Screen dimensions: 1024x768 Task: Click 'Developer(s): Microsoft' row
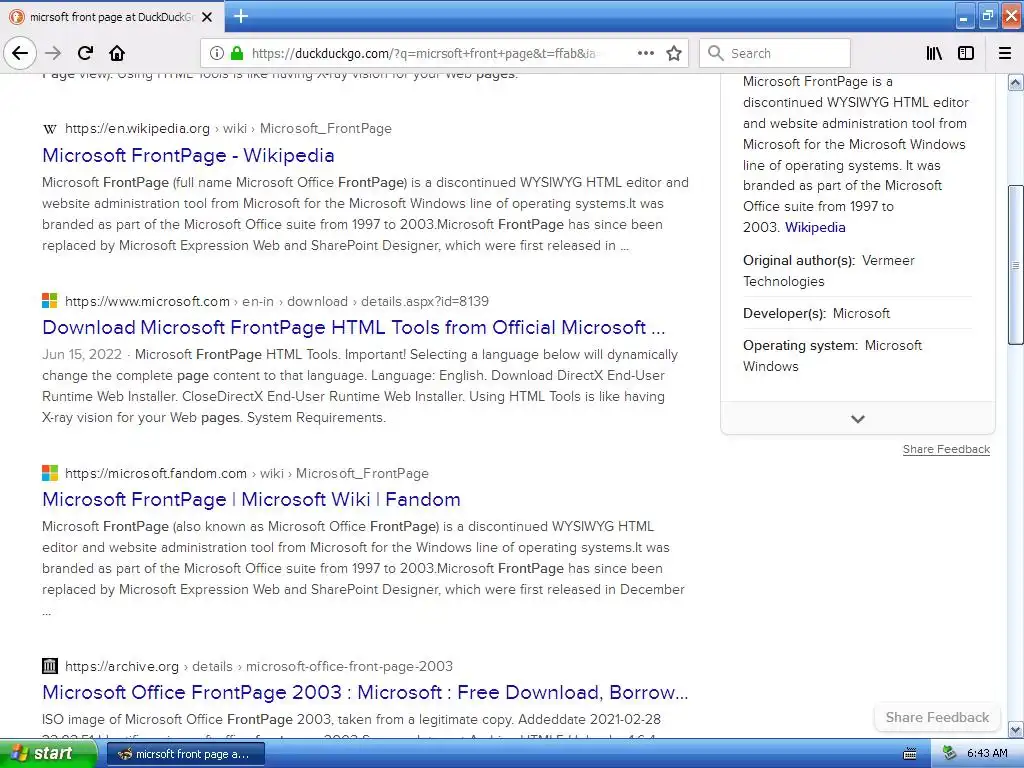pos(816,313)
